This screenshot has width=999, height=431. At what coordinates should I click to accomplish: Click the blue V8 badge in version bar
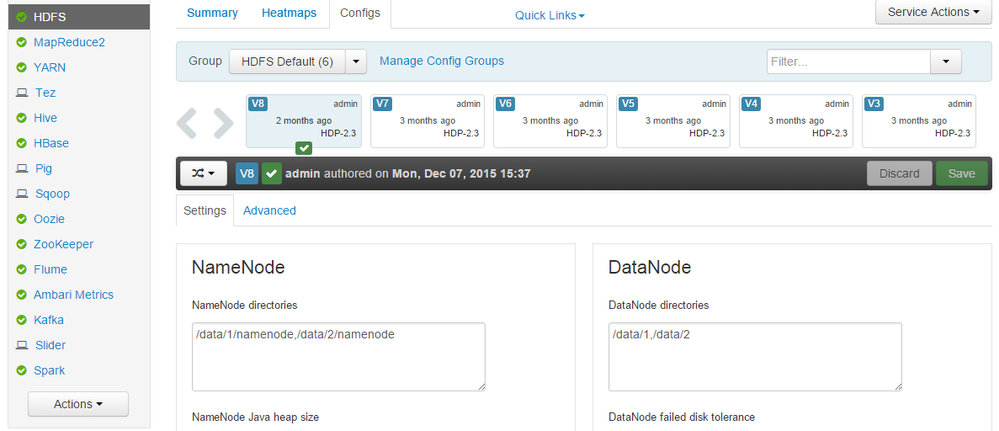(247, 173)
